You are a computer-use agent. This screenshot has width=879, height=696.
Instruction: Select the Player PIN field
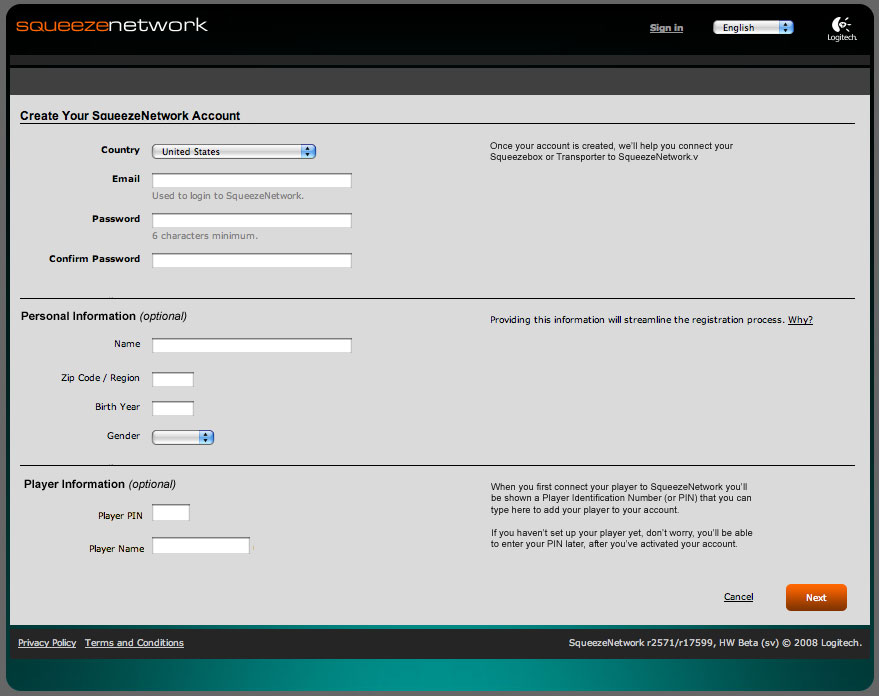(x=170, y=513)
